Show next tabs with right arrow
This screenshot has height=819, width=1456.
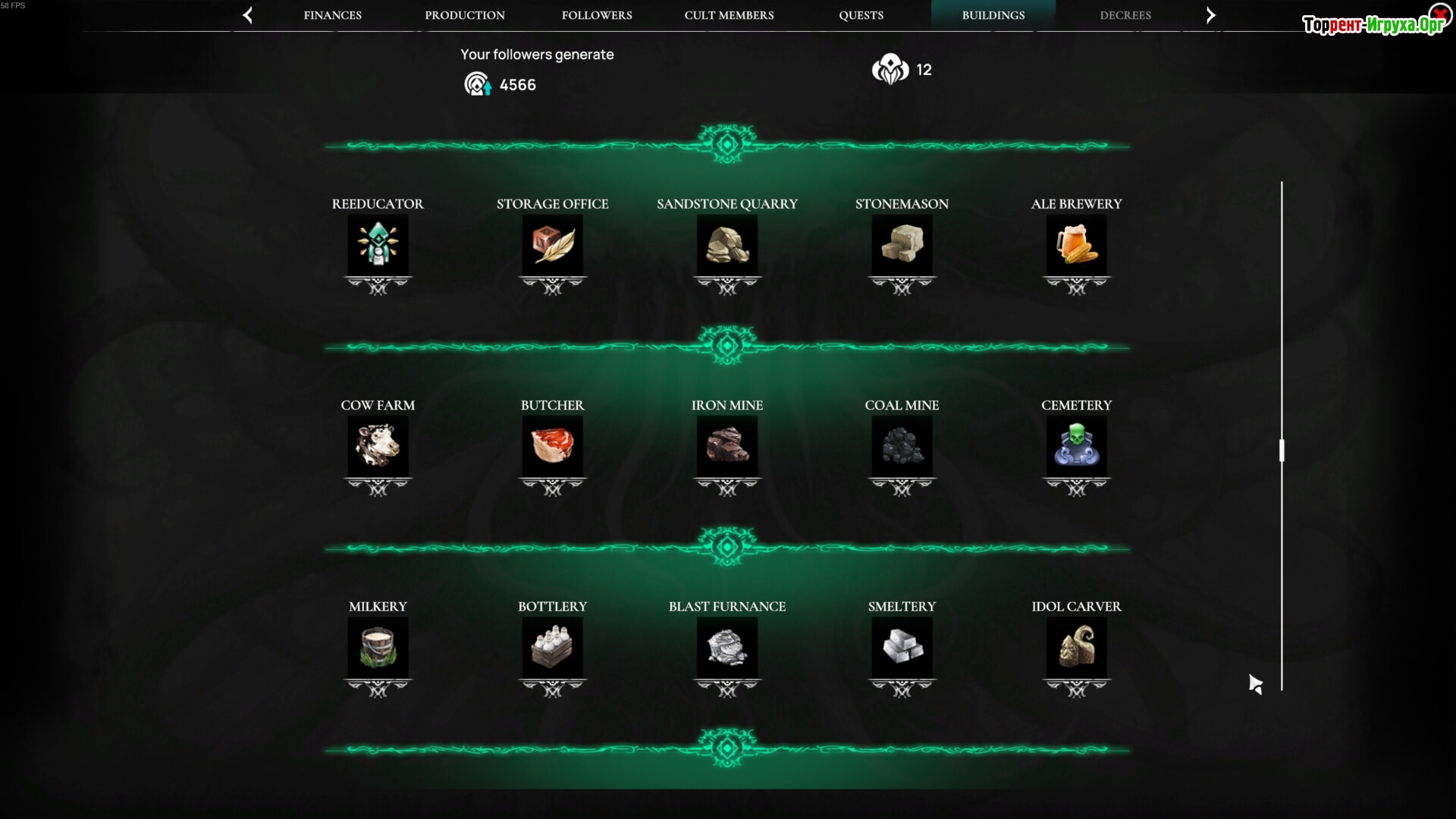(1210, 14)
